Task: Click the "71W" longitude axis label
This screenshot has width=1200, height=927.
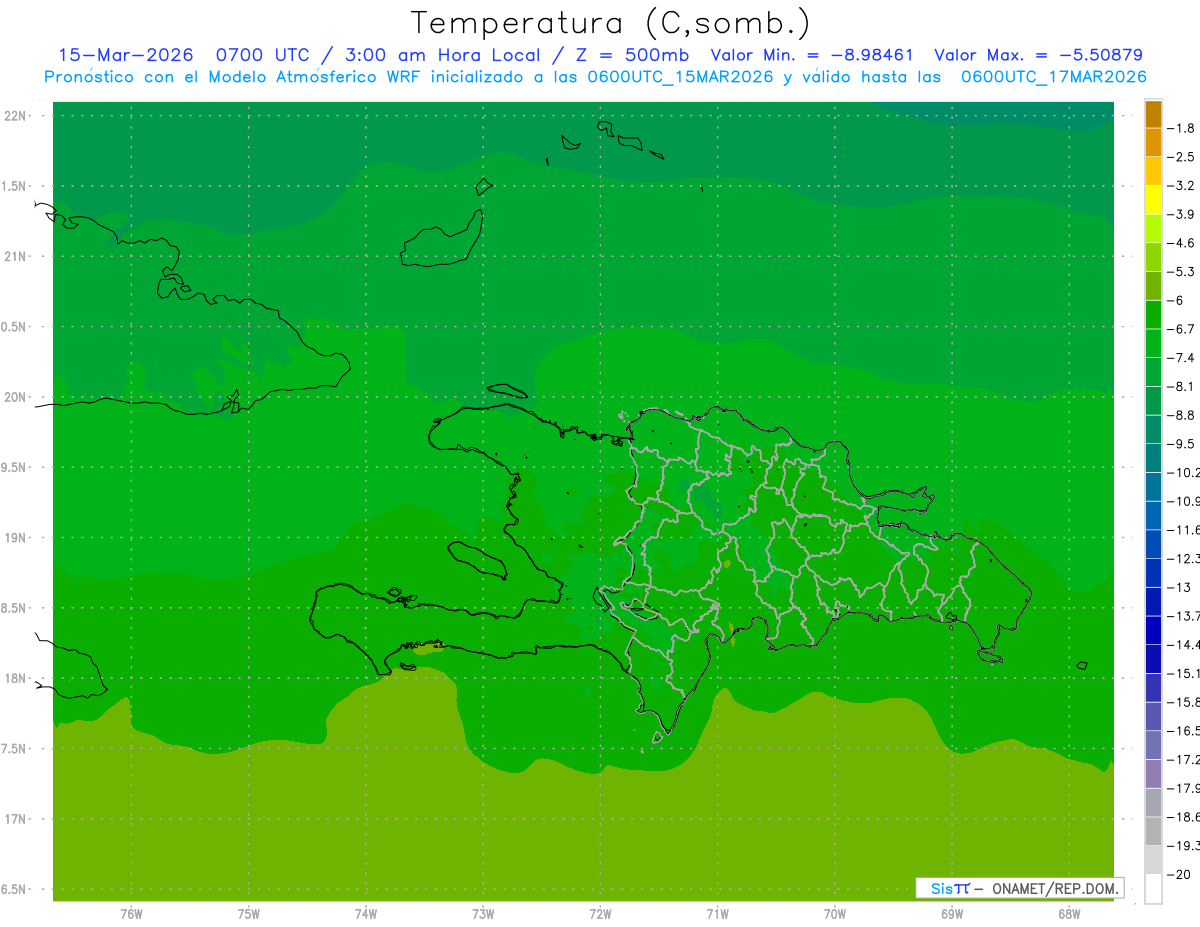Action: (717, 914)
